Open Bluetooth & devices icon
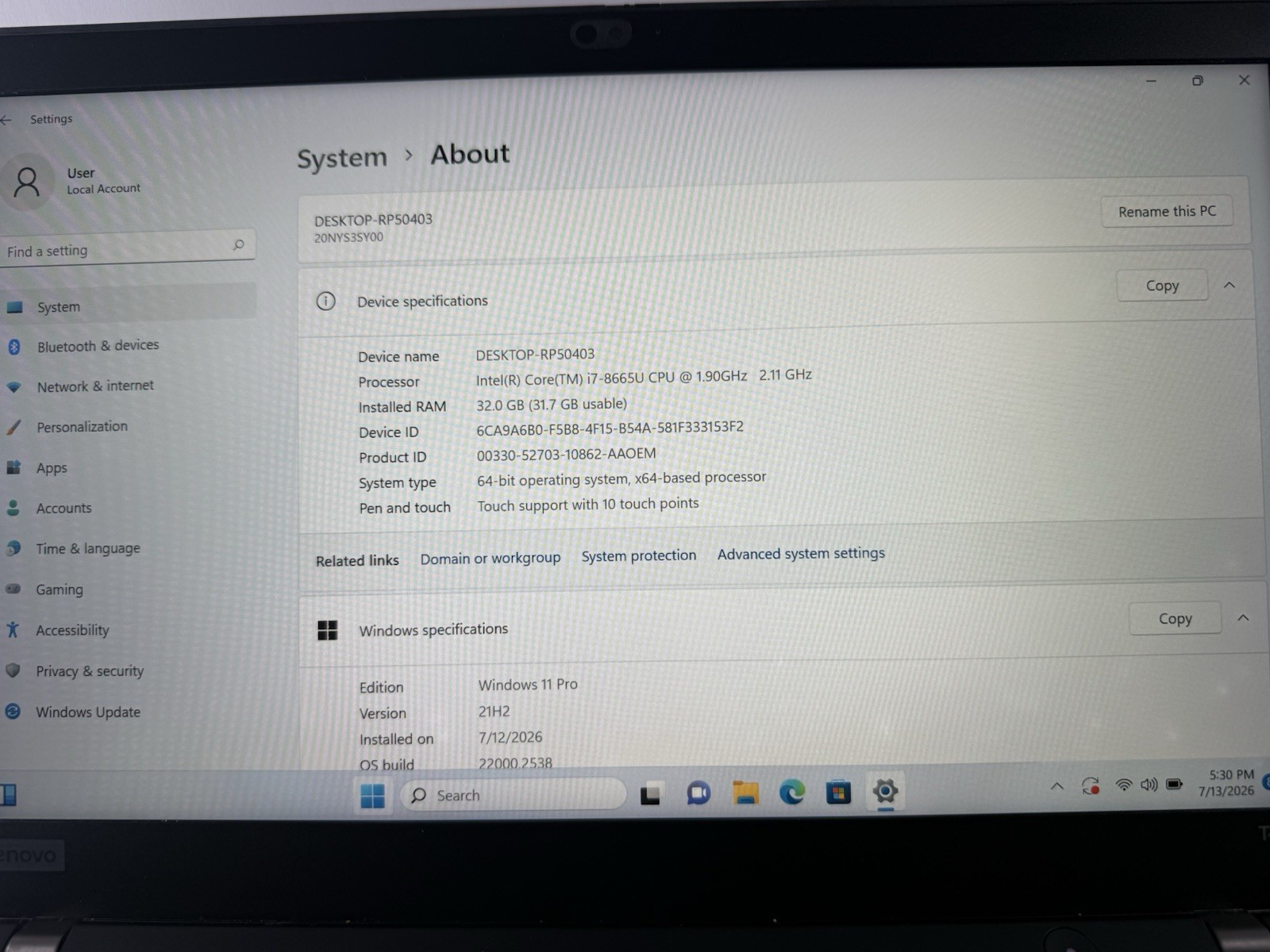Image resolution: width=1270 pixels, height=952 pixels. (x=13, y=347)
